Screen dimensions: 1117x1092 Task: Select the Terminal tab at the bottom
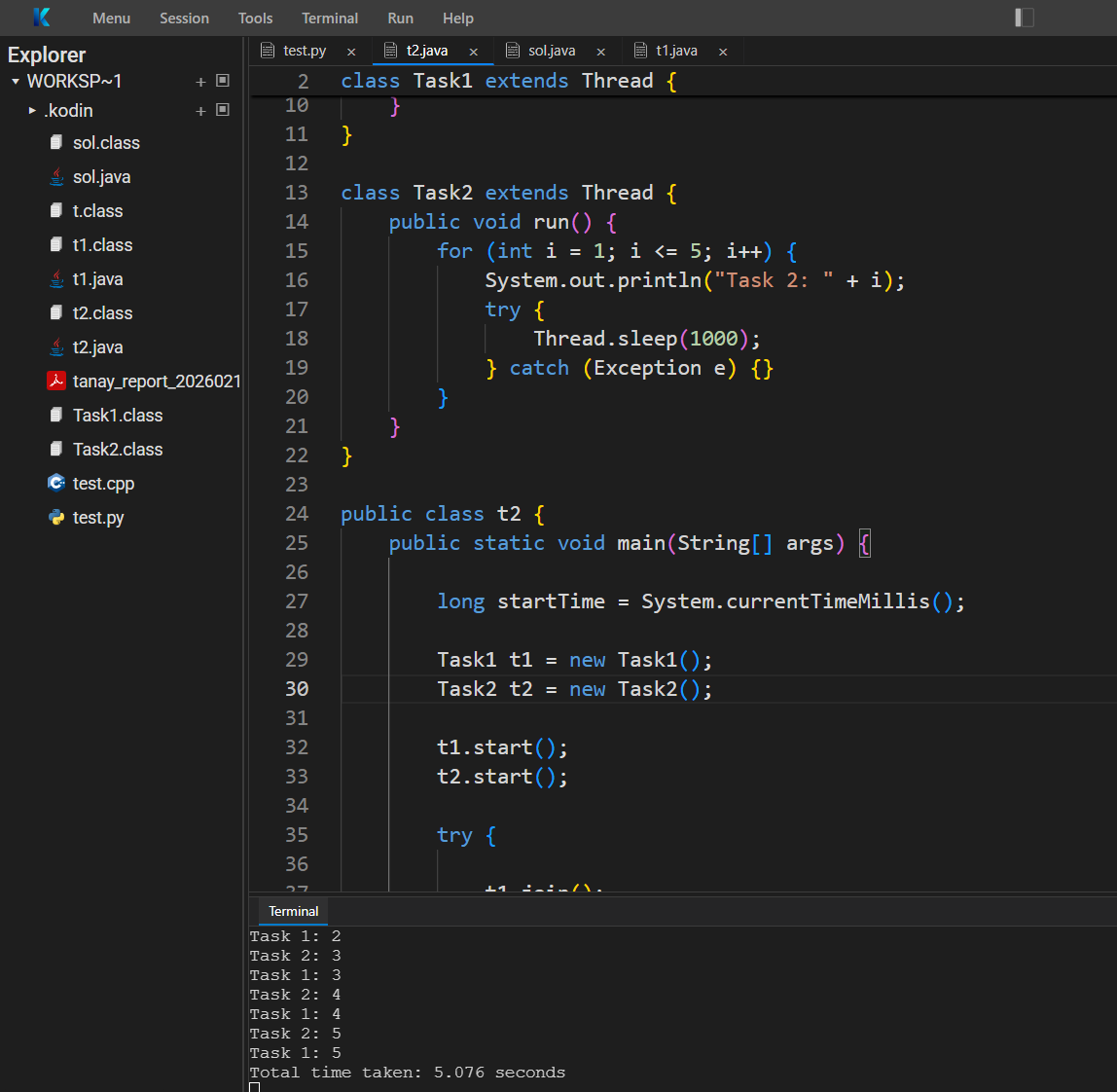[291, 911]
